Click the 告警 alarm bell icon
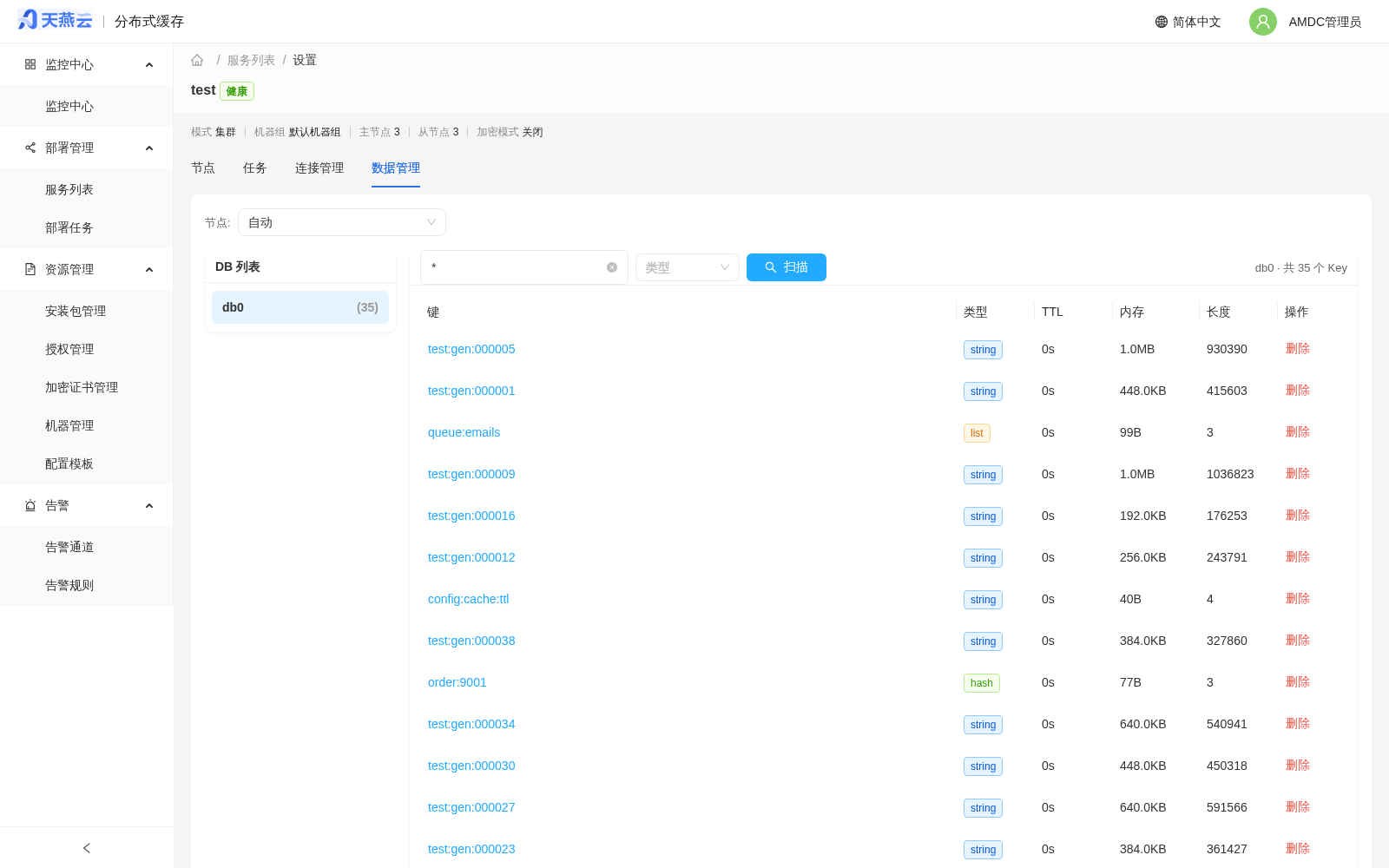This screenshot has width=1389, height=868. [30, 505]
